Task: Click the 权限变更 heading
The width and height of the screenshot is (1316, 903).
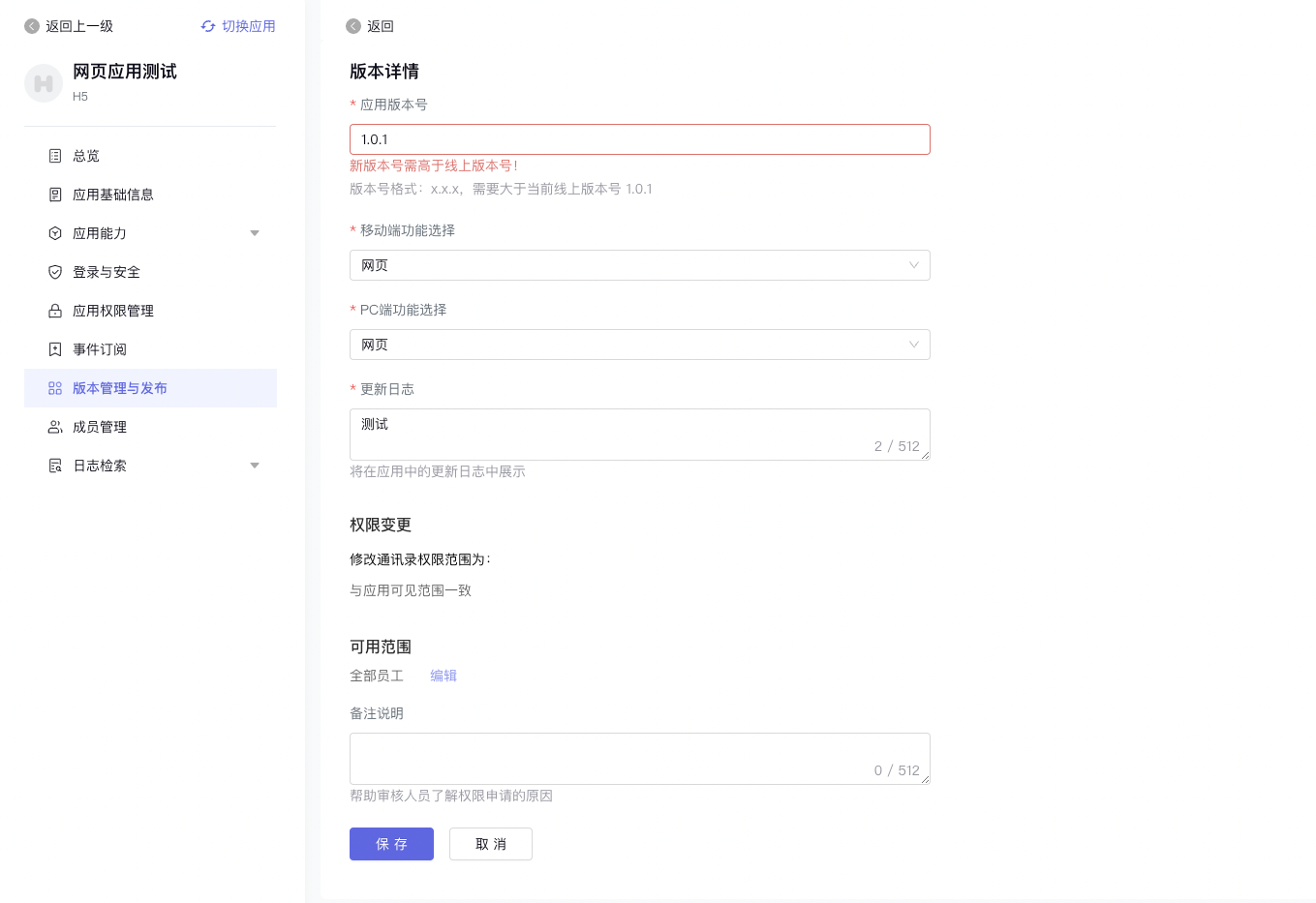Action: (x=381, y=525)
